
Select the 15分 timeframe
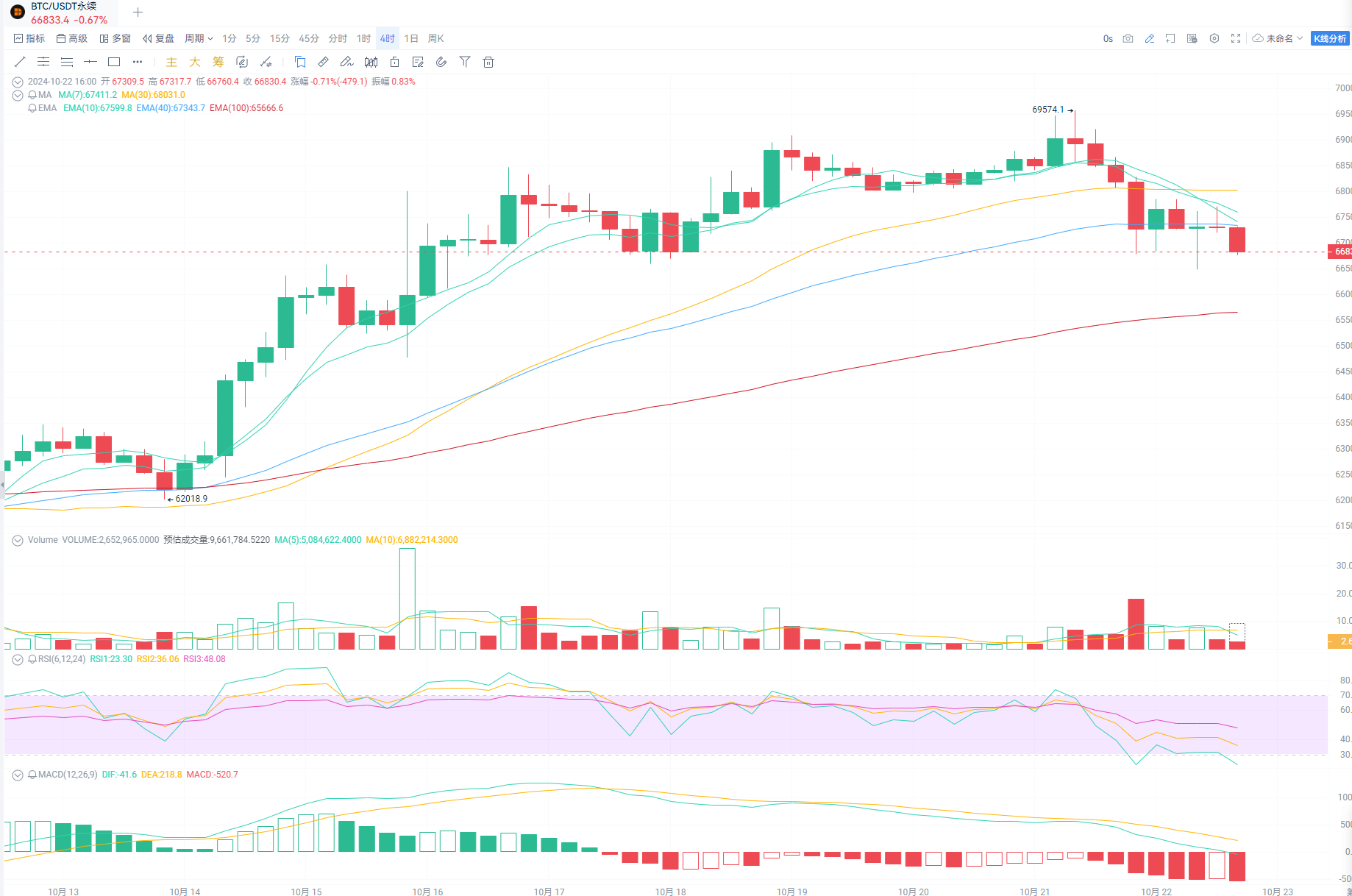pyautogui.click(x=280, y=38)
